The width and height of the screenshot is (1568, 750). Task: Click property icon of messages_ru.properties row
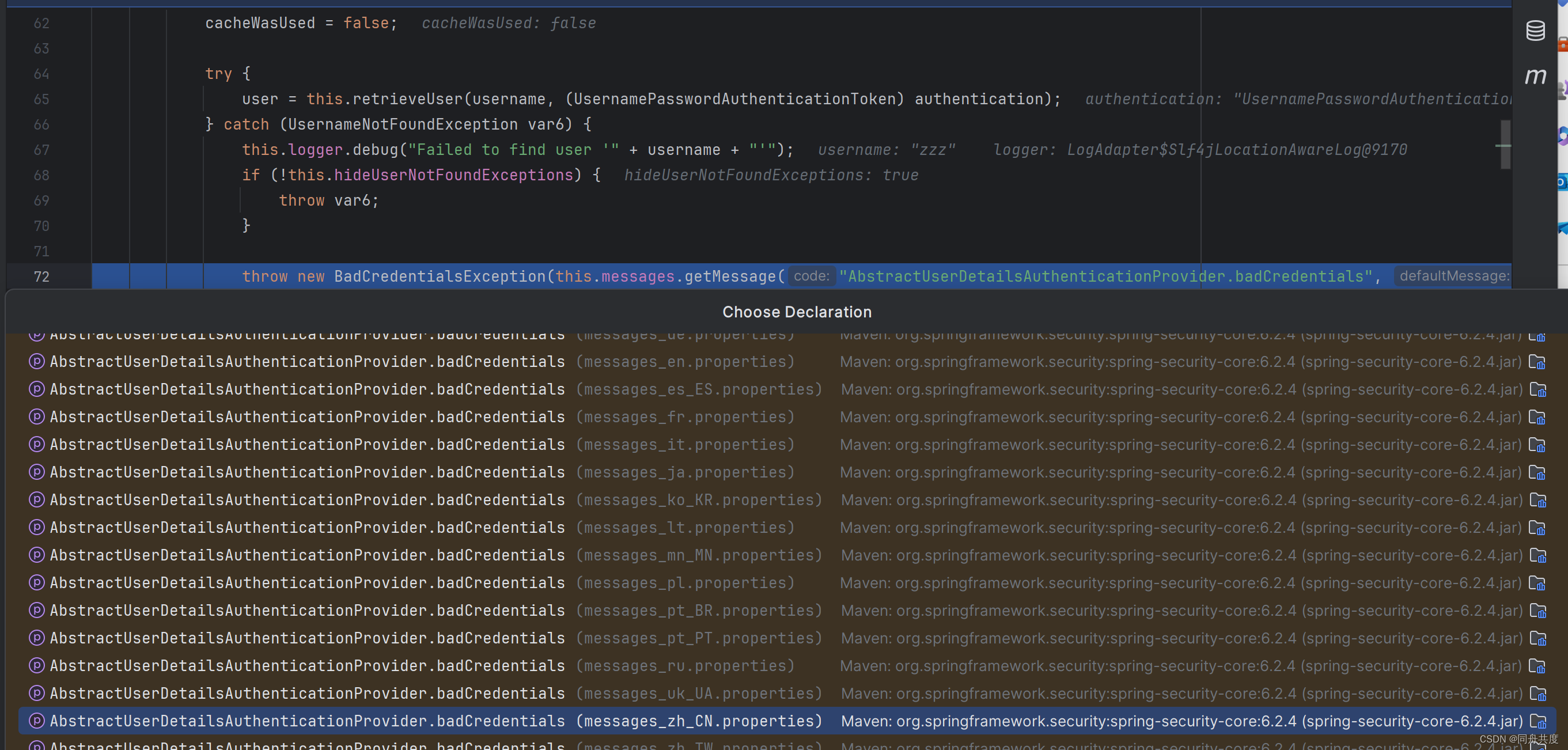click(36, 665)
